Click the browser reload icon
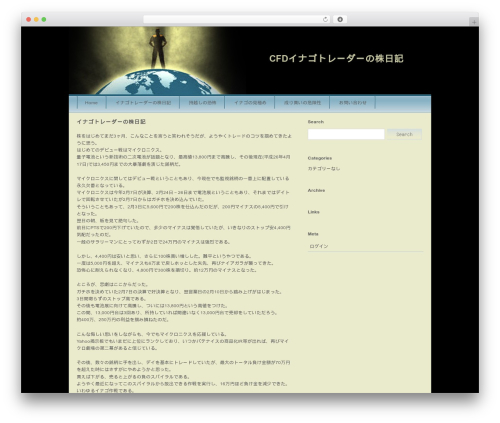This screenshot has height=423, width=500. coord(325,19)
